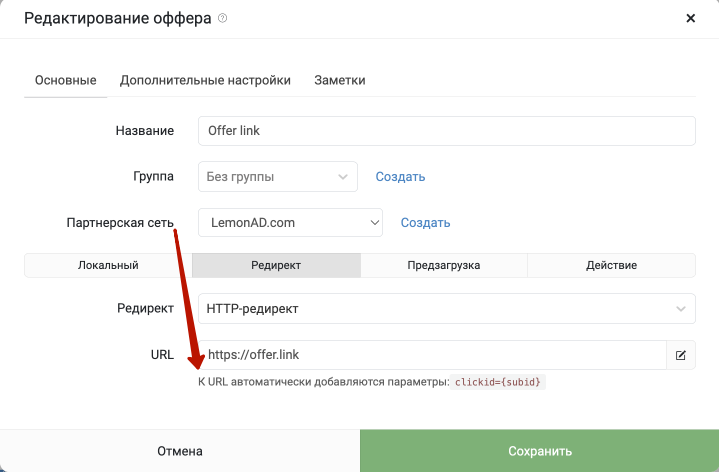Click the green Сохранить button

(540, 451)
